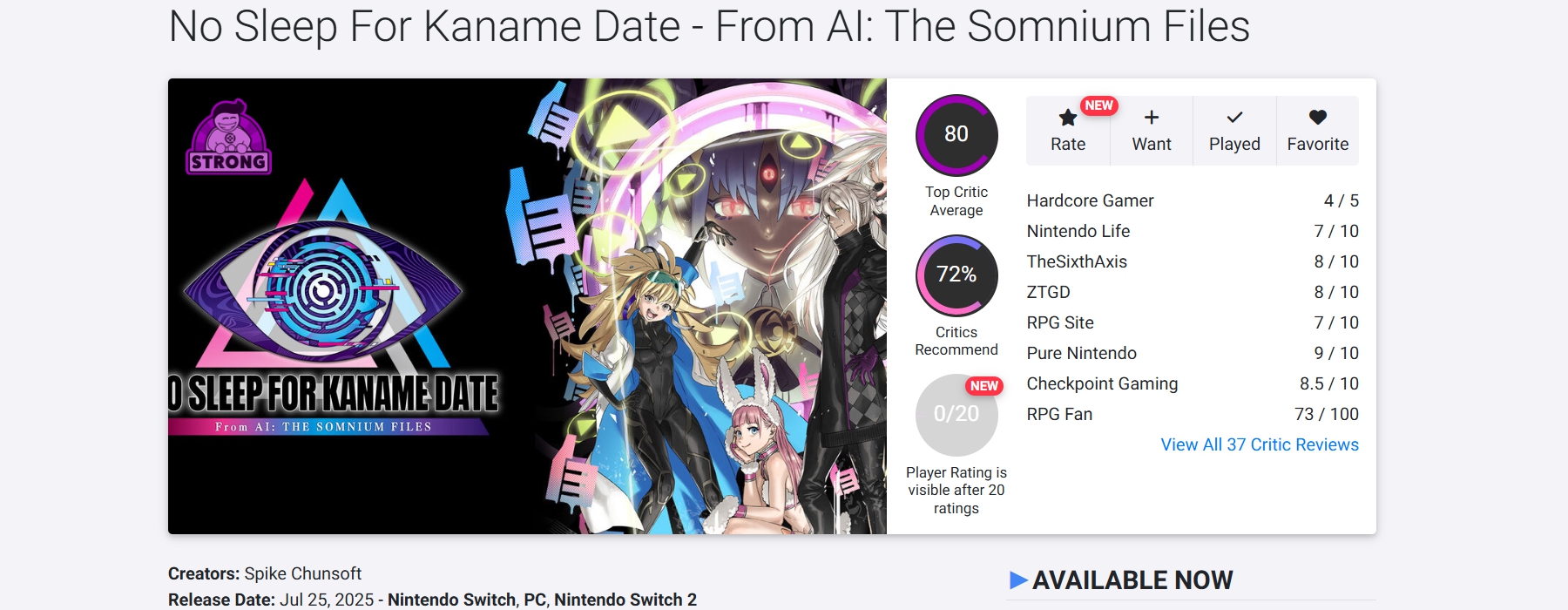Image resolution: width=1568 pixels, height=610 pixels.
Task: Click the Top Critic Average score circle
Action: coord(956,135)
